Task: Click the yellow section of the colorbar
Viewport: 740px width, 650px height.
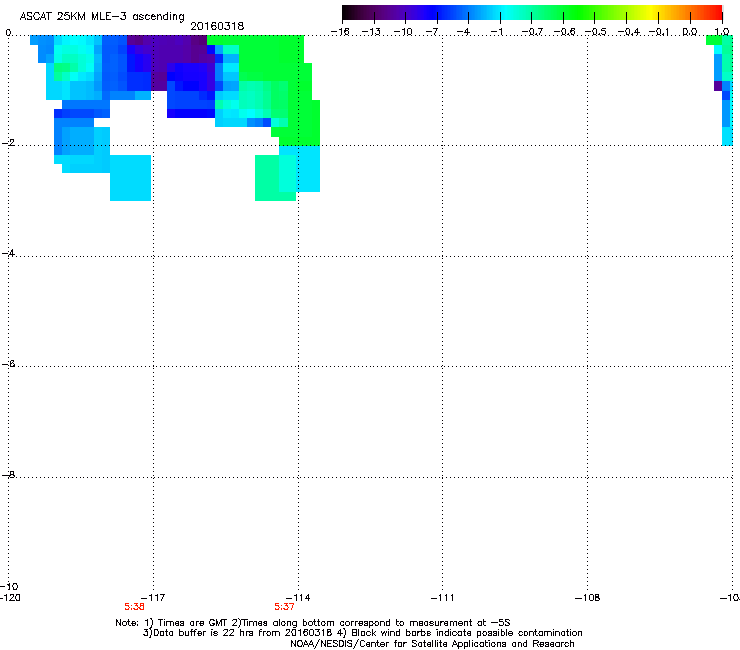Action: pos(651,13)
